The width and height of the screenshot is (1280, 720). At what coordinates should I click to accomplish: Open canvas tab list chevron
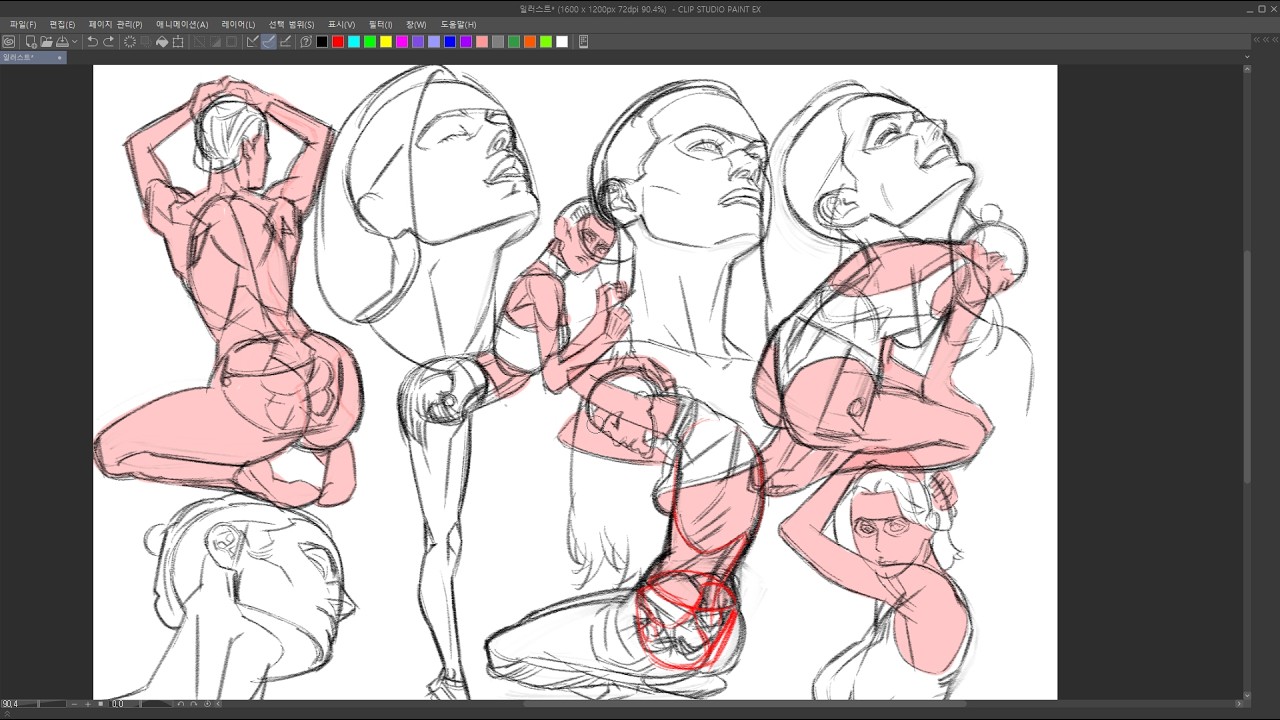pos(1247,57)
